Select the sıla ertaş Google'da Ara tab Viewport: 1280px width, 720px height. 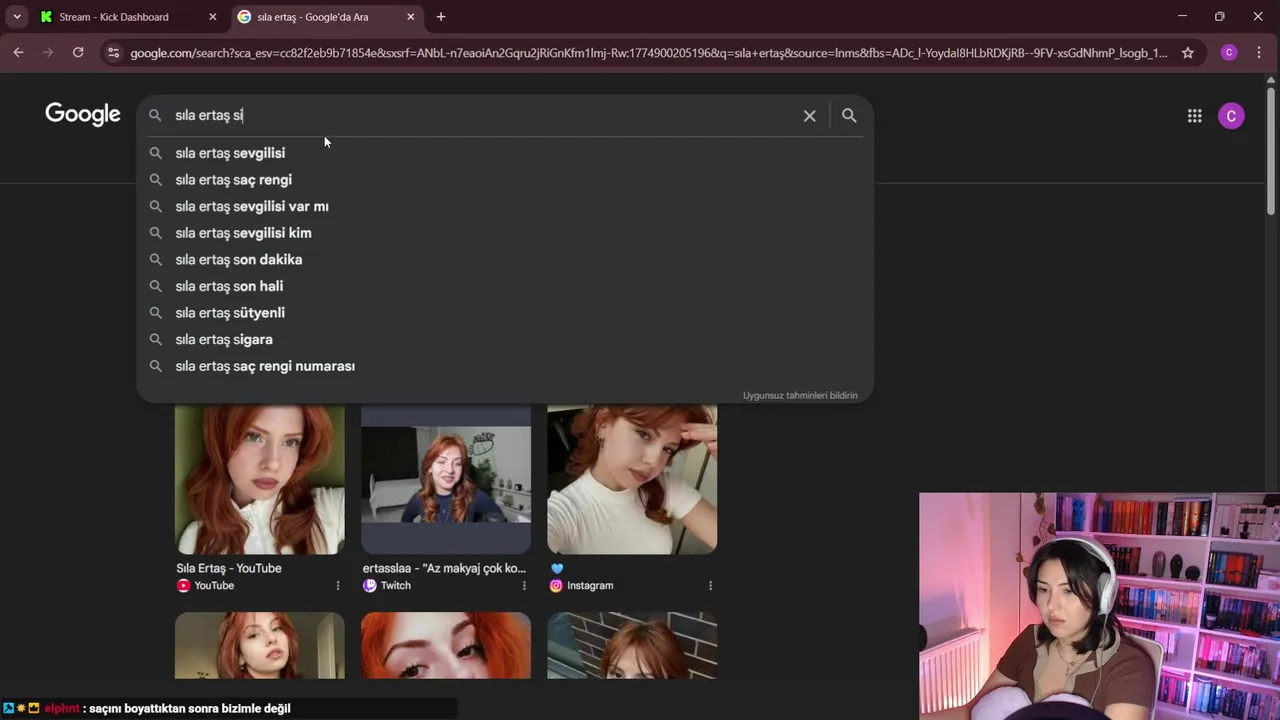pos(326,17)
